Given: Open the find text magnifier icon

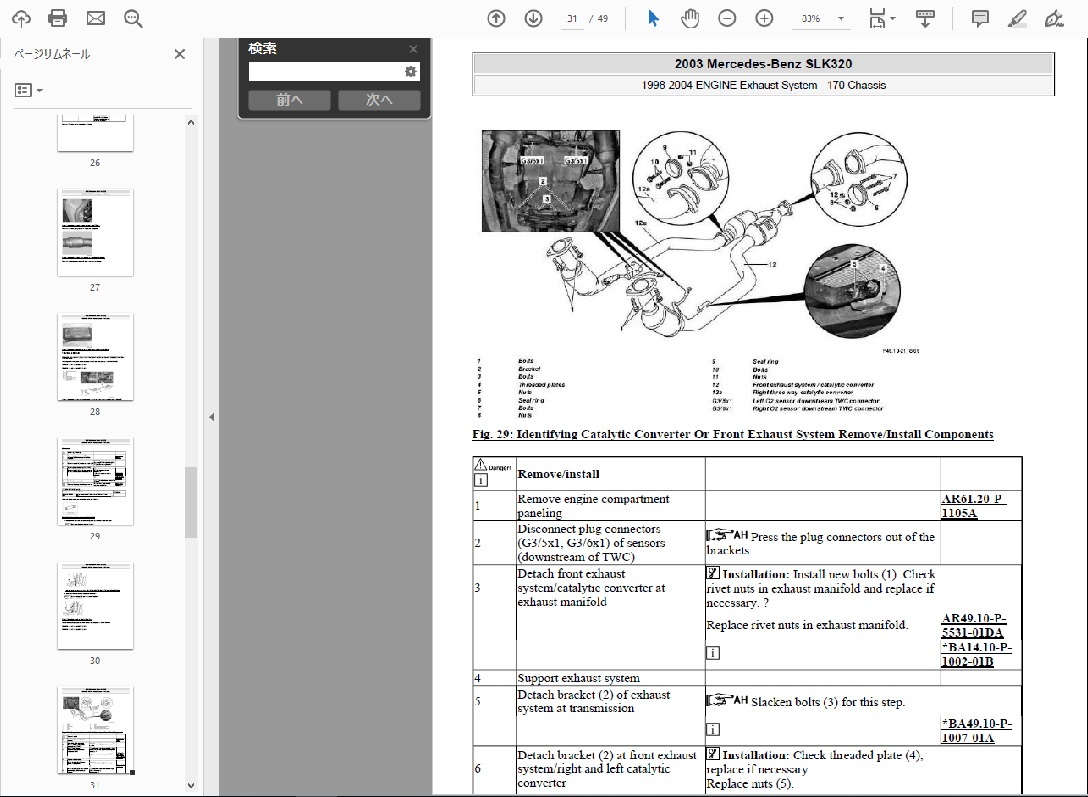Looking at the screenshot, I should point(133,18).
